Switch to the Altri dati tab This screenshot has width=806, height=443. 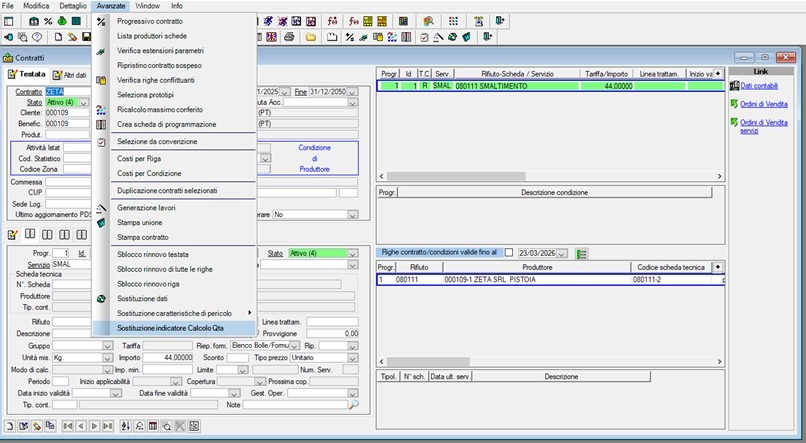[x=70, y=75]
